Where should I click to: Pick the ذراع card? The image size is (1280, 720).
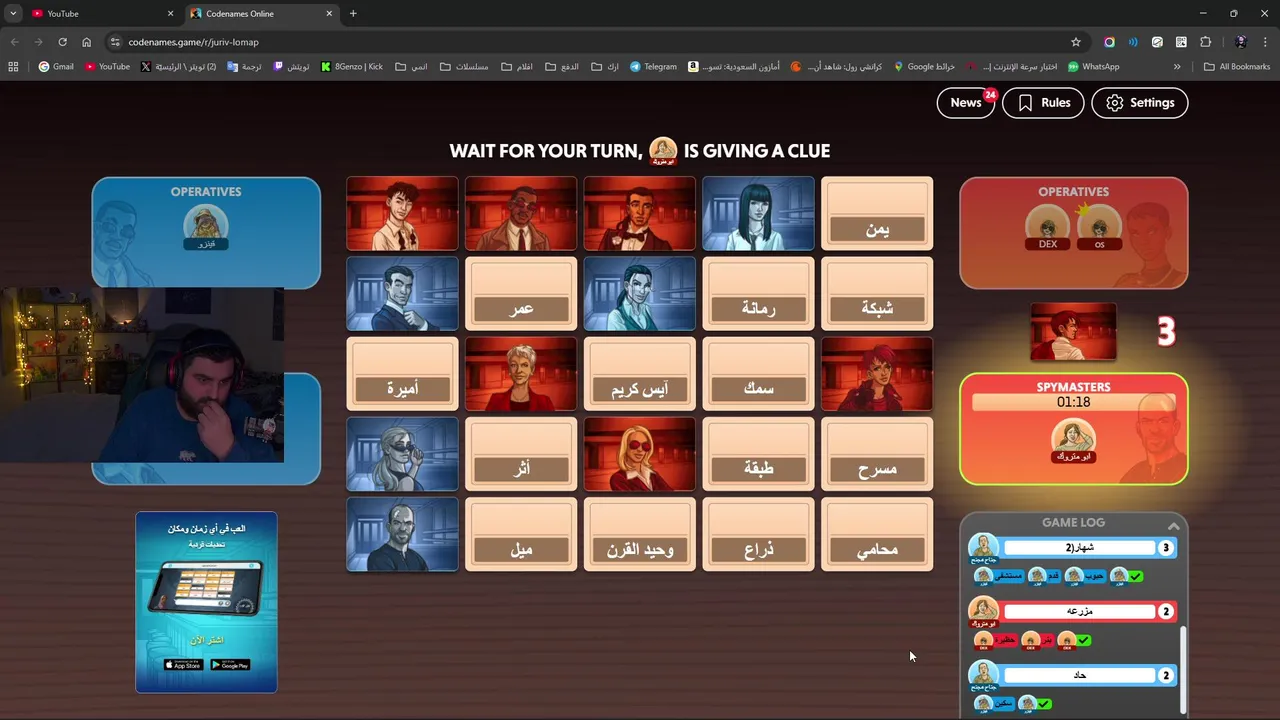758,535
